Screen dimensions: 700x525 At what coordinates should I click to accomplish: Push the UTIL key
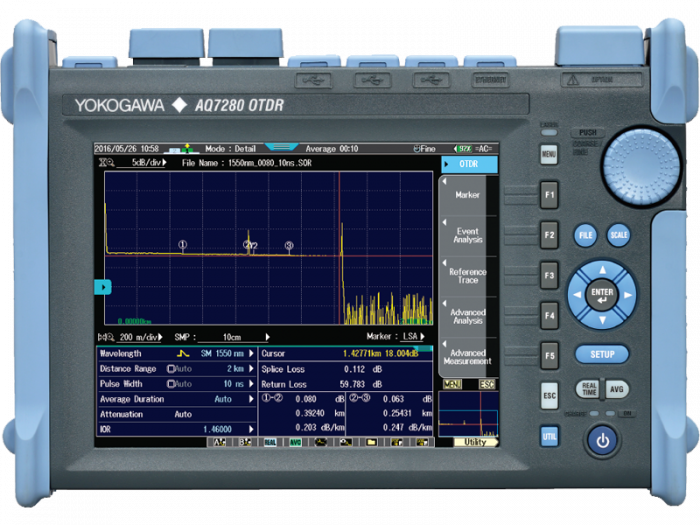549,436
